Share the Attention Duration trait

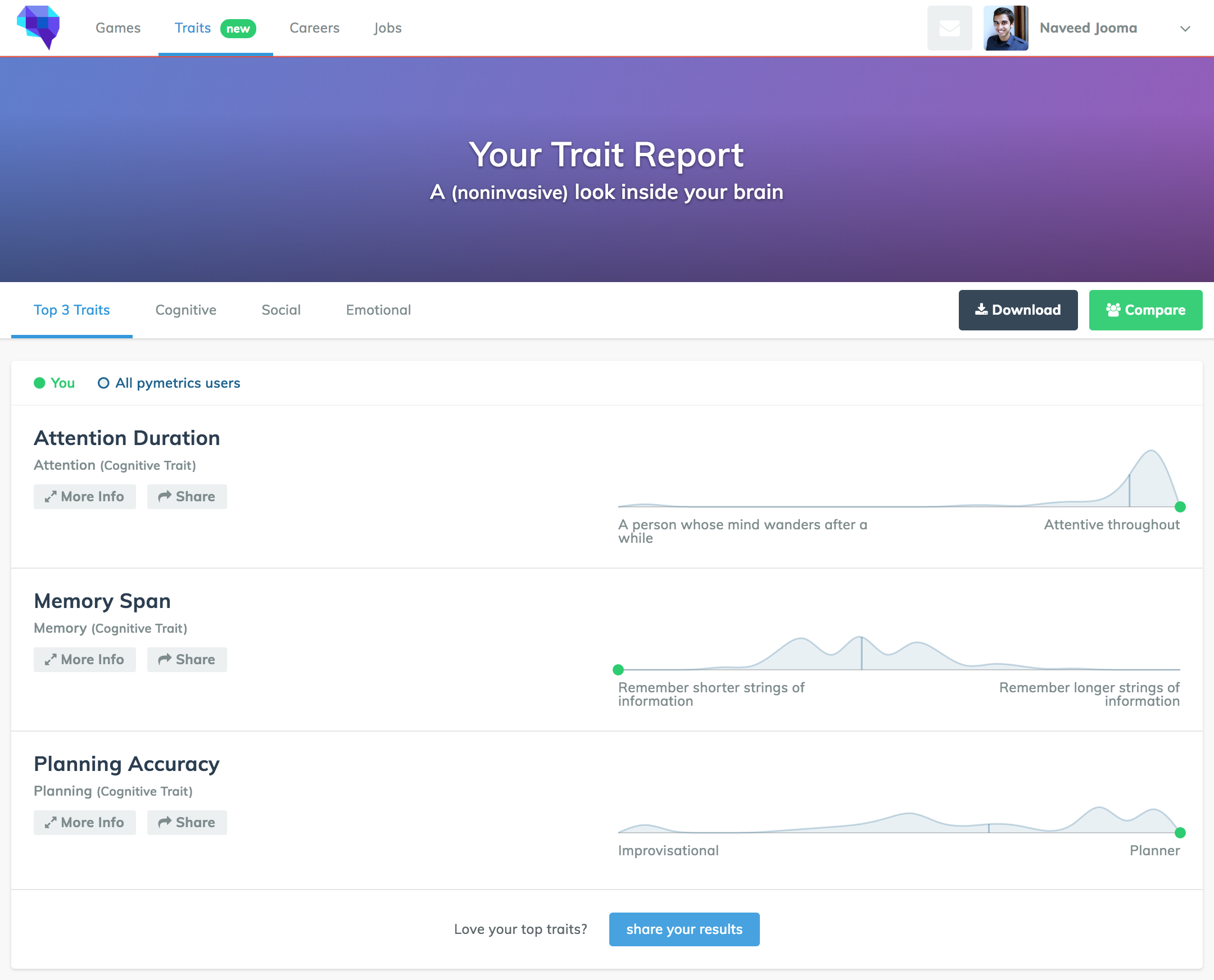pos(187,497)
